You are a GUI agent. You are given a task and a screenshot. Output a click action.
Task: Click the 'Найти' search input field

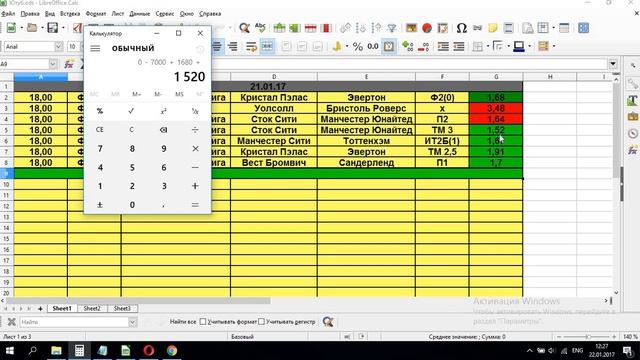coord(74,322)
